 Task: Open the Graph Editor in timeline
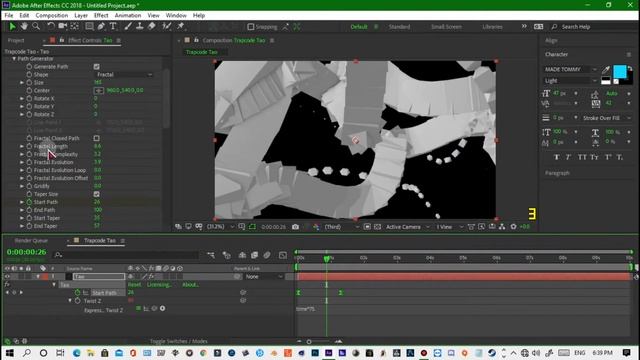click(x=282, y=255)
